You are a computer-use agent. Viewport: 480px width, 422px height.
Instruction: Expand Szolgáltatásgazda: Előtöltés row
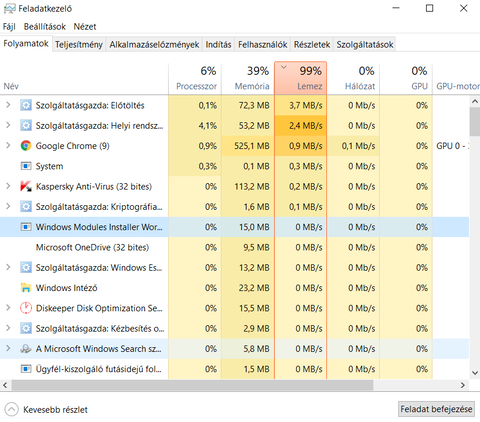(8, 105)
